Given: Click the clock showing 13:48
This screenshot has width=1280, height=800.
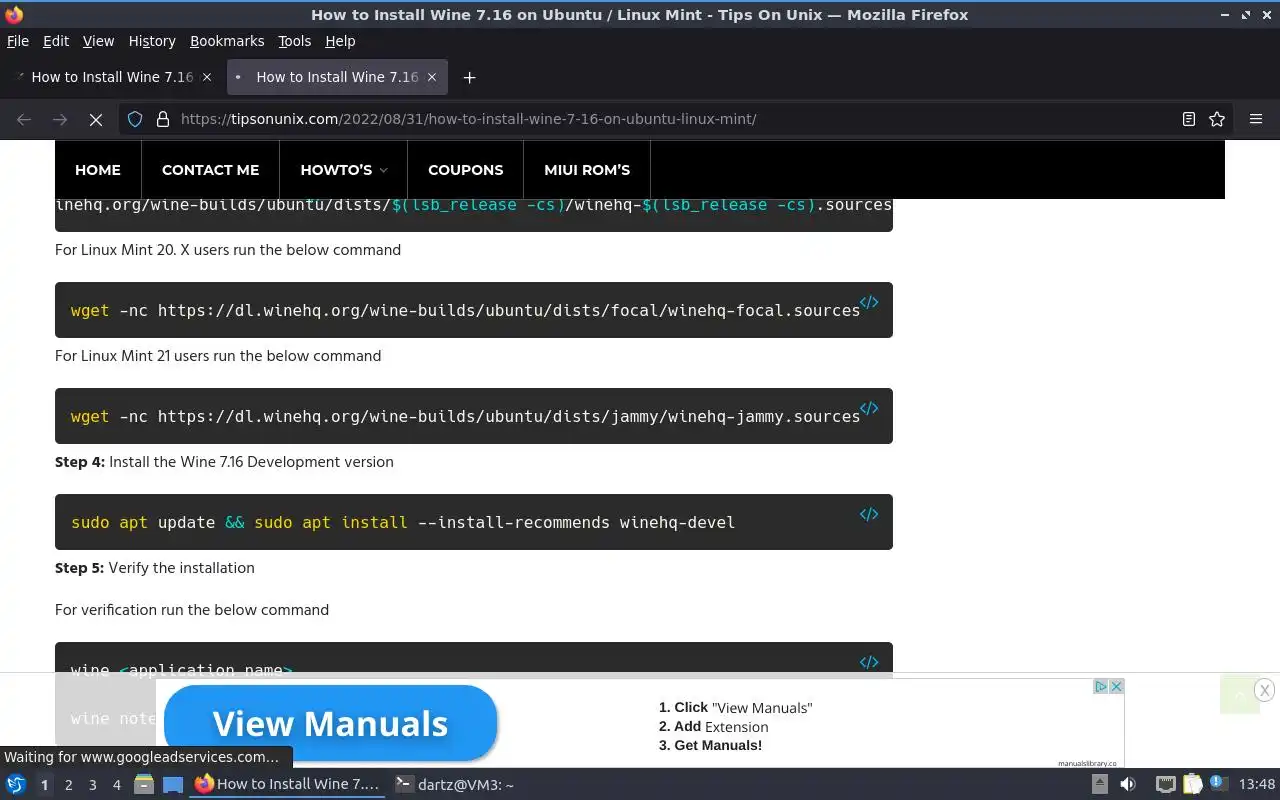Looking at the screenshot, I should [x=1257, y=785].
